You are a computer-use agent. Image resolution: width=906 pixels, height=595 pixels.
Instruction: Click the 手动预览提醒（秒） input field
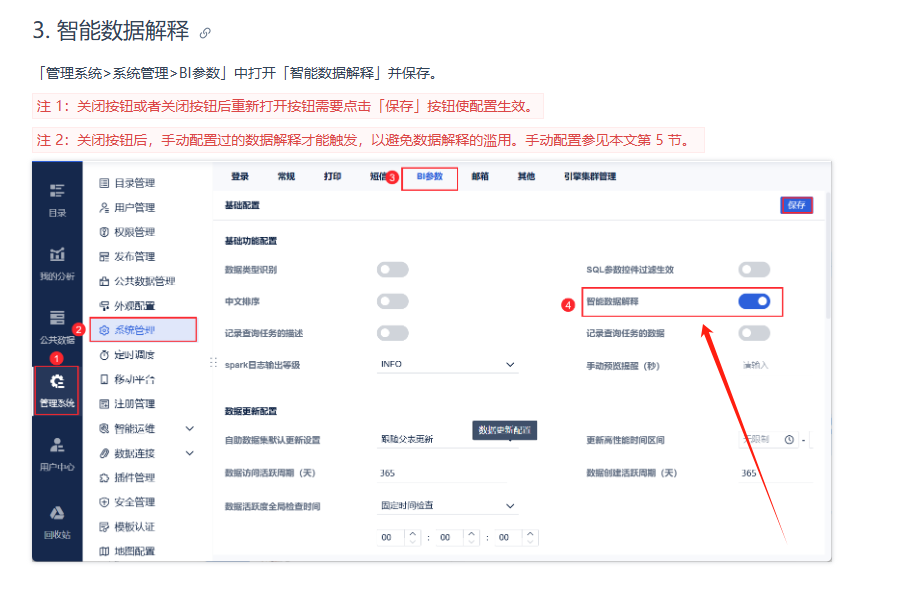777,365
